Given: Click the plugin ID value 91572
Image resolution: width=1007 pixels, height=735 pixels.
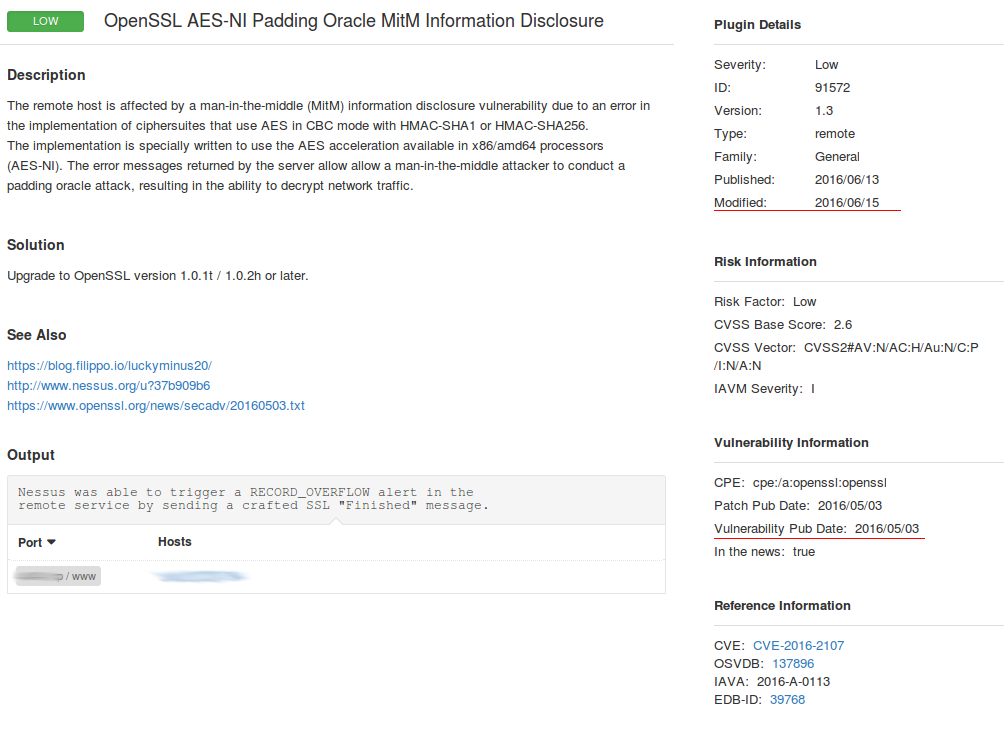Looking at the screenshot, I should click(832, 87).
